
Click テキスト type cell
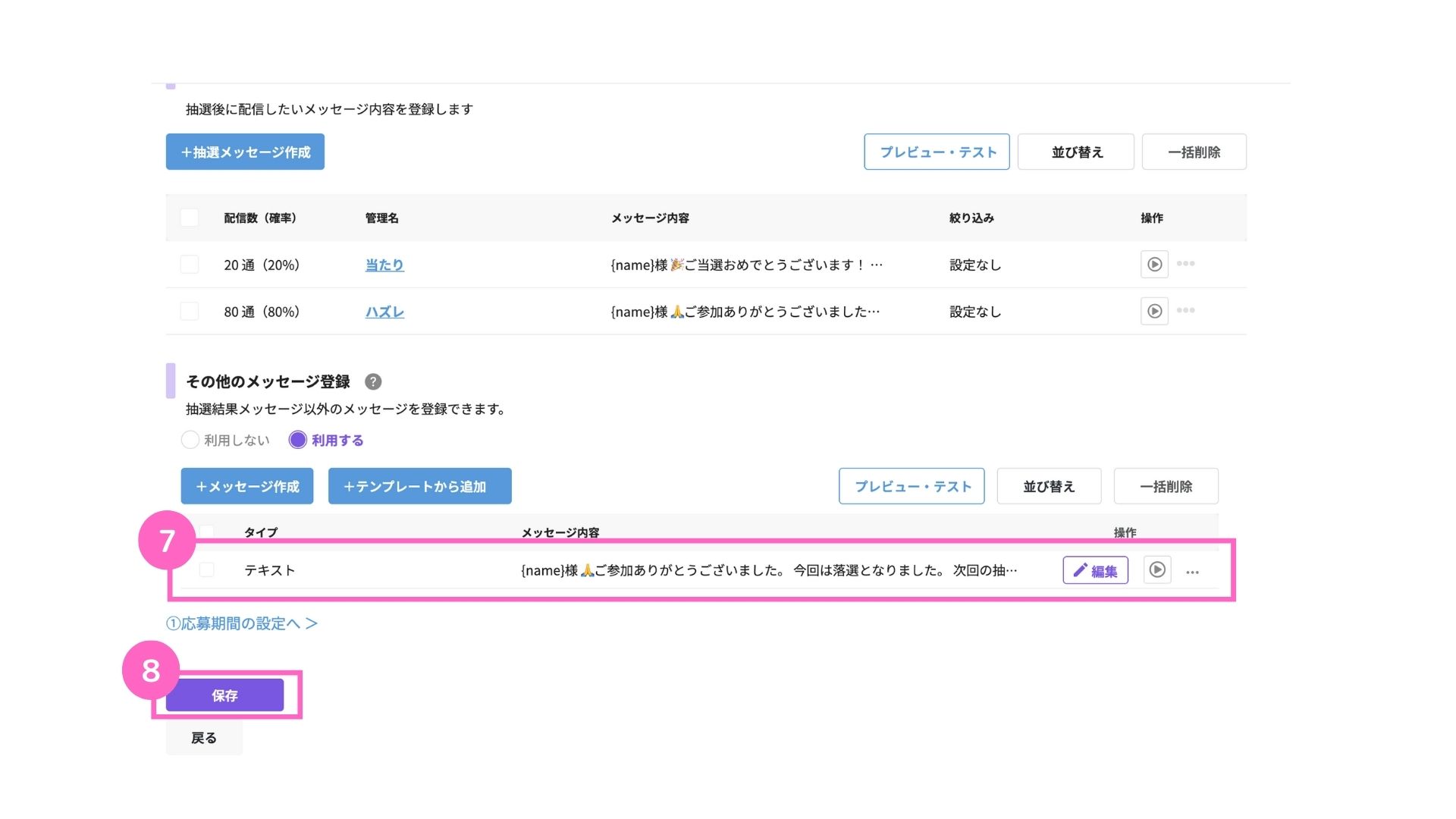click(x=269, y=570)
